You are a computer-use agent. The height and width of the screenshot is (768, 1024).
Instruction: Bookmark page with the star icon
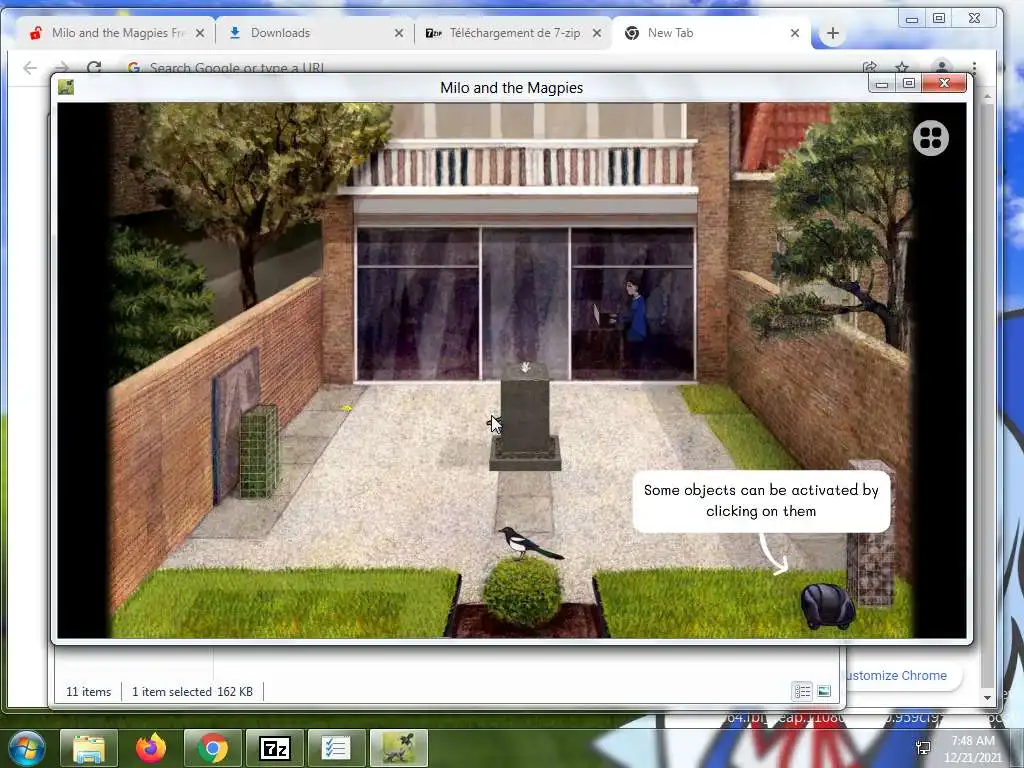902,67
